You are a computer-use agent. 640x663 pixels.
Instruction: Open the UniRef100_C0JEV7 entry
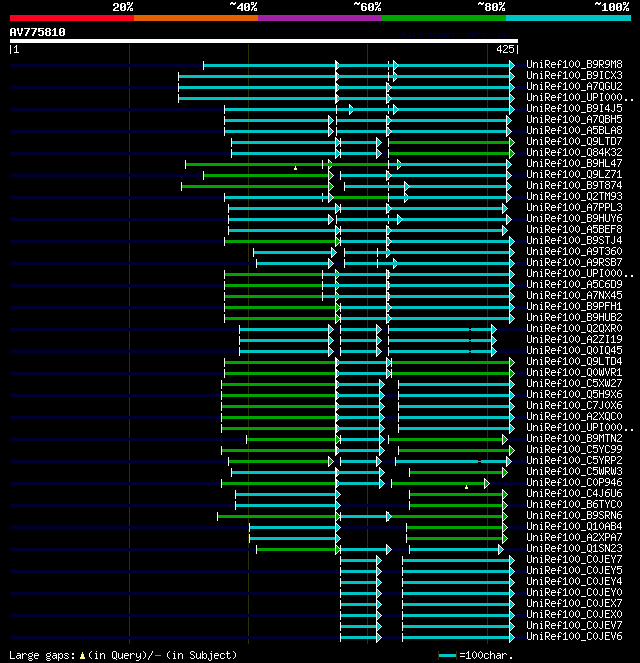(x=574, y=625)
